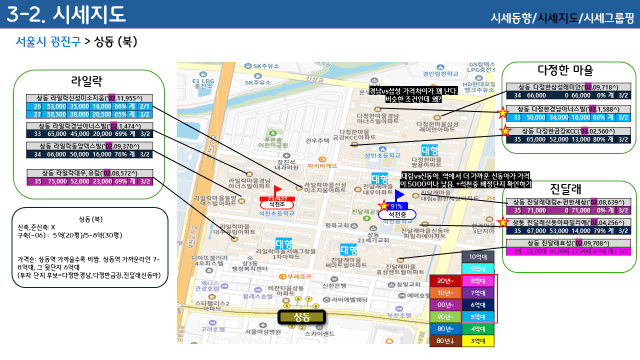The image size is (640, 360).
Task: Click the 20년~ red legend swatch
Action: [445, 281]
